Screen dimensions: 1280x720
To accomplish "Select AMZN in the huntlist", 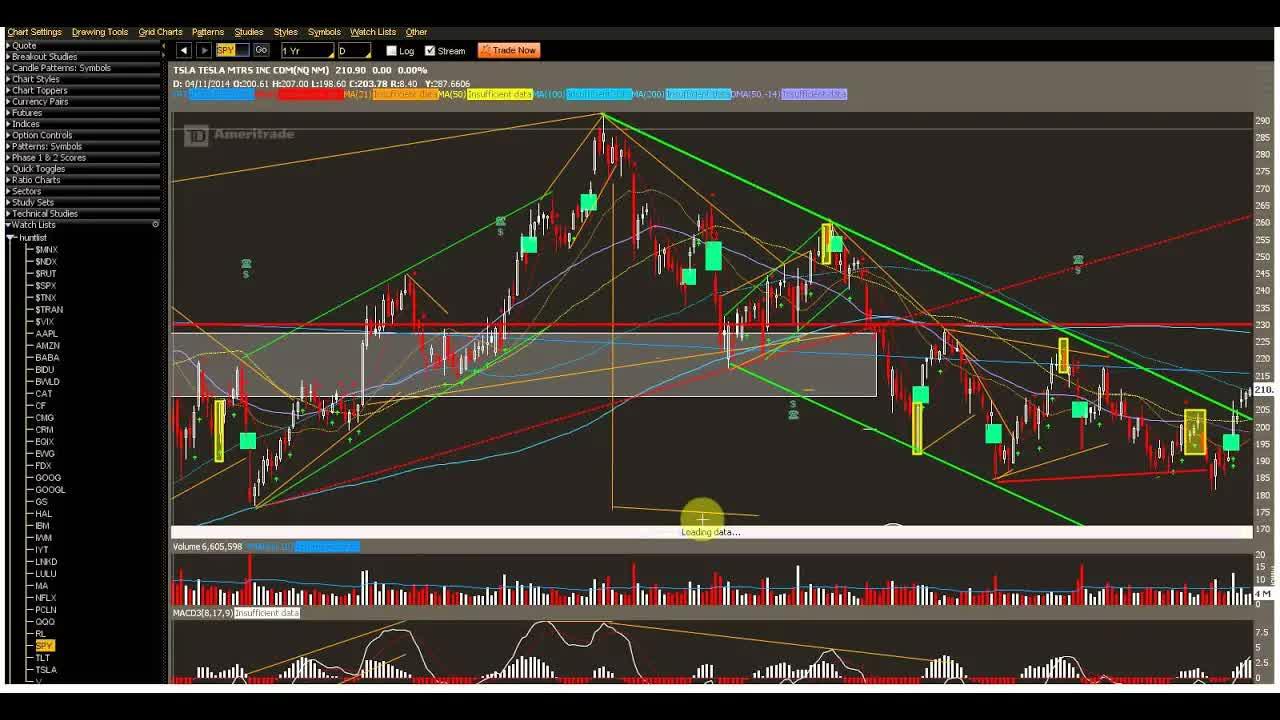I will pyautogui.click(x=47, y=346).
